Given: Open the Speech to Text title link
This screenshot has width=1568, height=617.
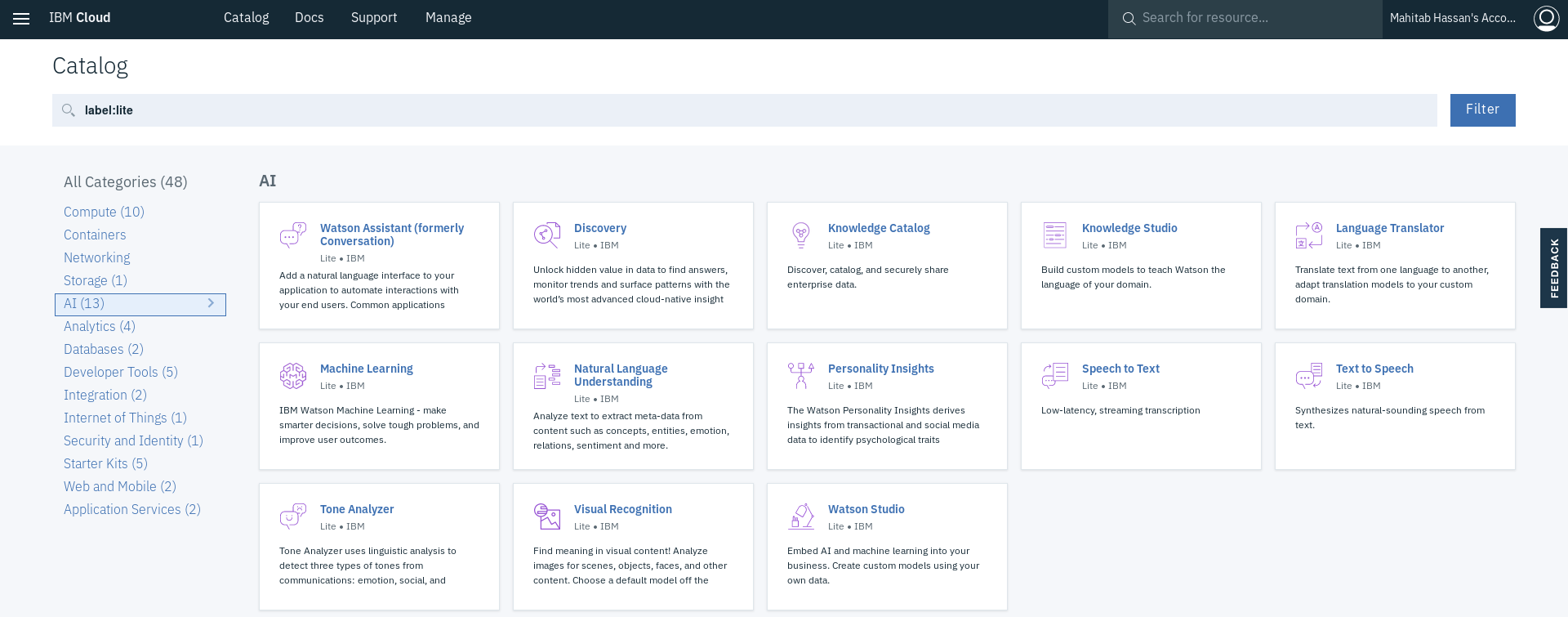Looking at the screenshot, I should pos(1120,369).
